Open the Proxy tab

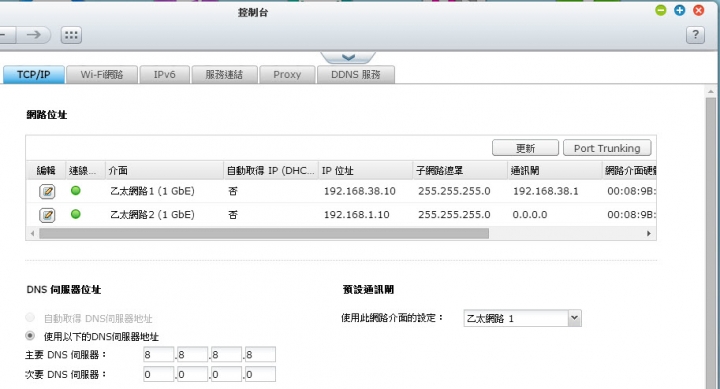click(287, 74)
